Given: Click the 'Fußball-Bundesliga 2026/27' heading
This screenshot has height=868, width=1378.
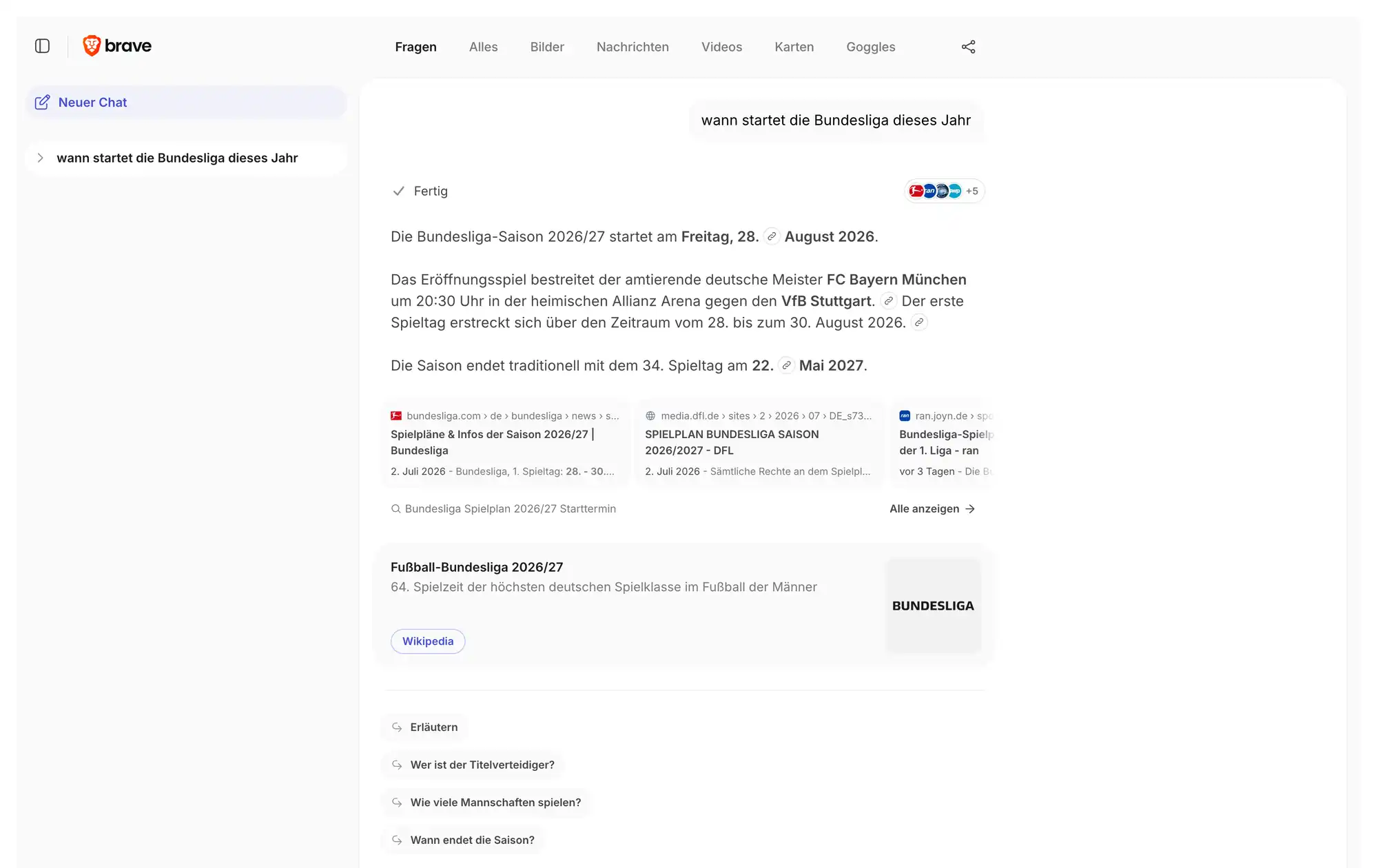Looking at the screenshot, I should pos(477,568).
